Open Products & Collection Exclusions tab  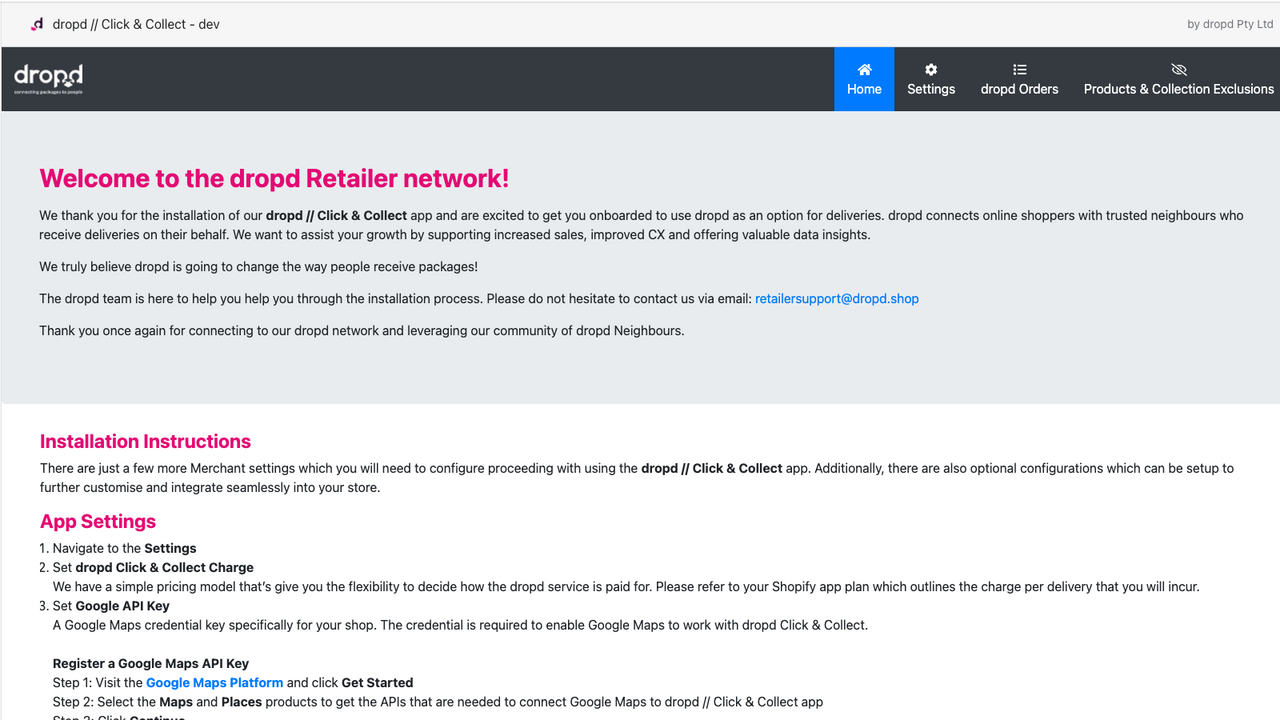(1179, 79)
